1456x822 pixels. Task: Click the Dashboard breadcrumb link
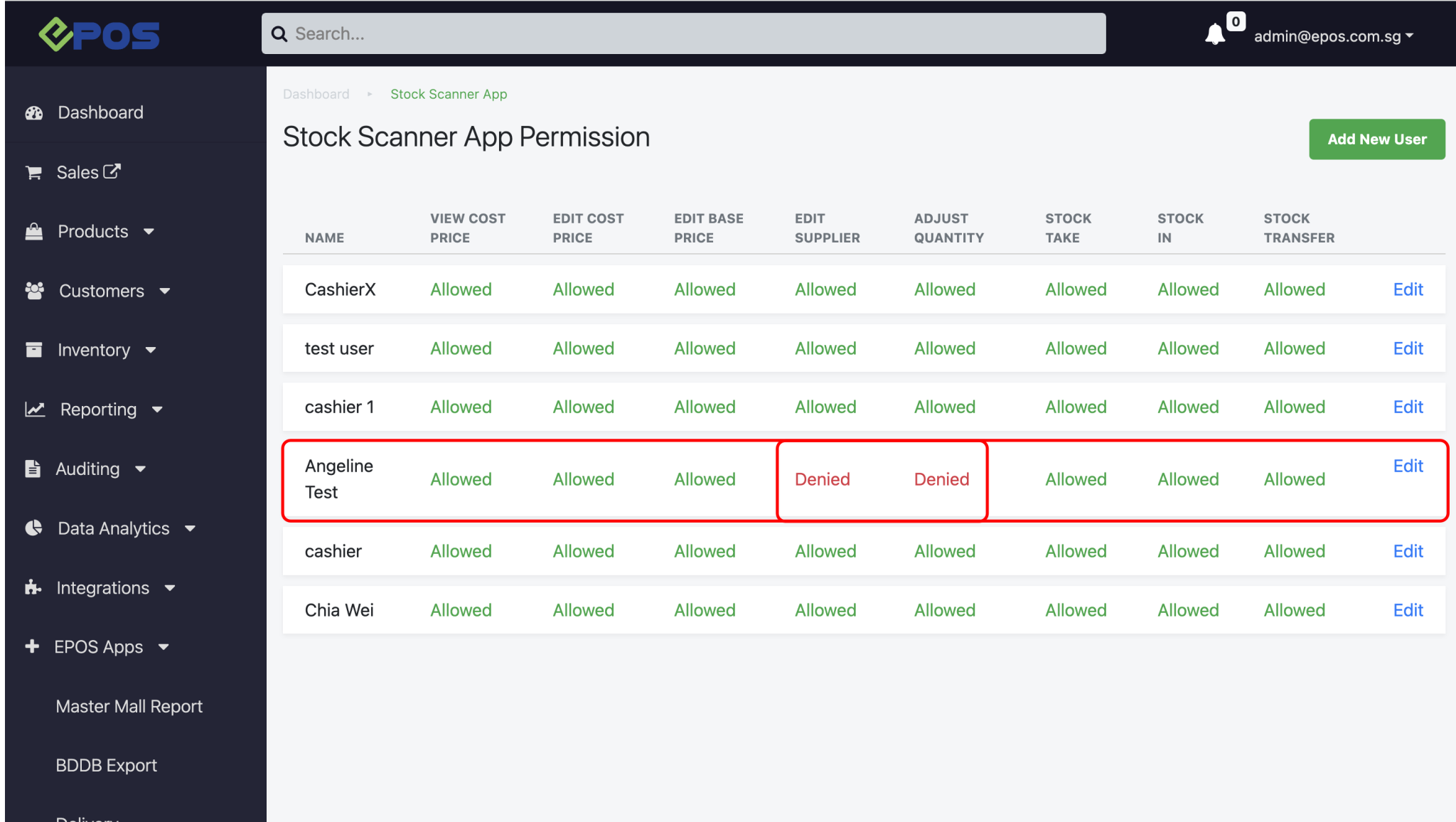[316, 94]
